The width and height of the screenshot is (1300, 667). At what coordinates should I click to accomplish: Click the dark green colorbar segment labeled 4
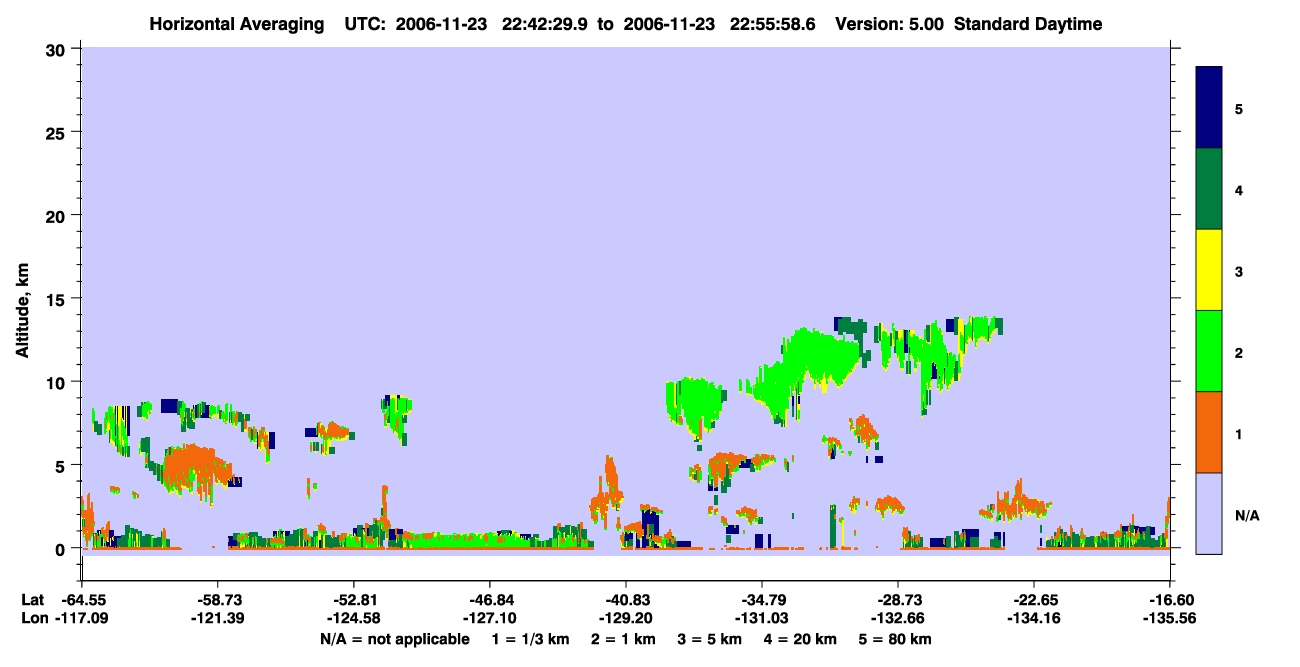pos(1209,189)
